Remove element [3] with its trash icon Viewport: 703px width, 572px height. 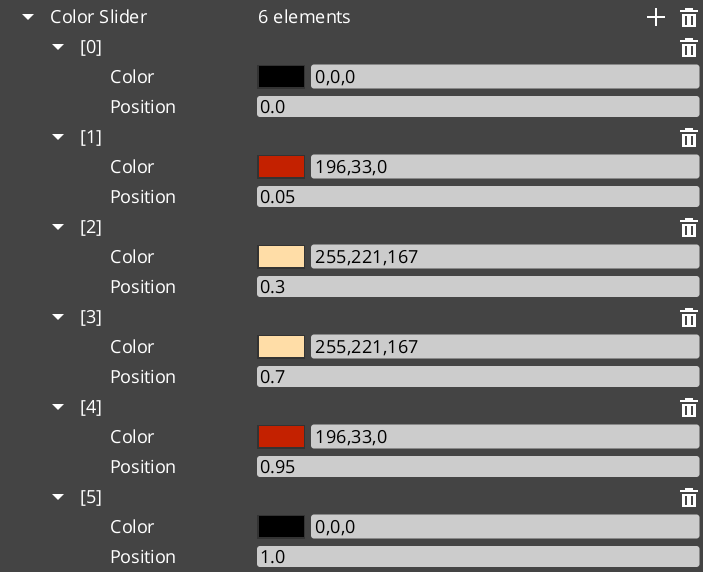689,317
